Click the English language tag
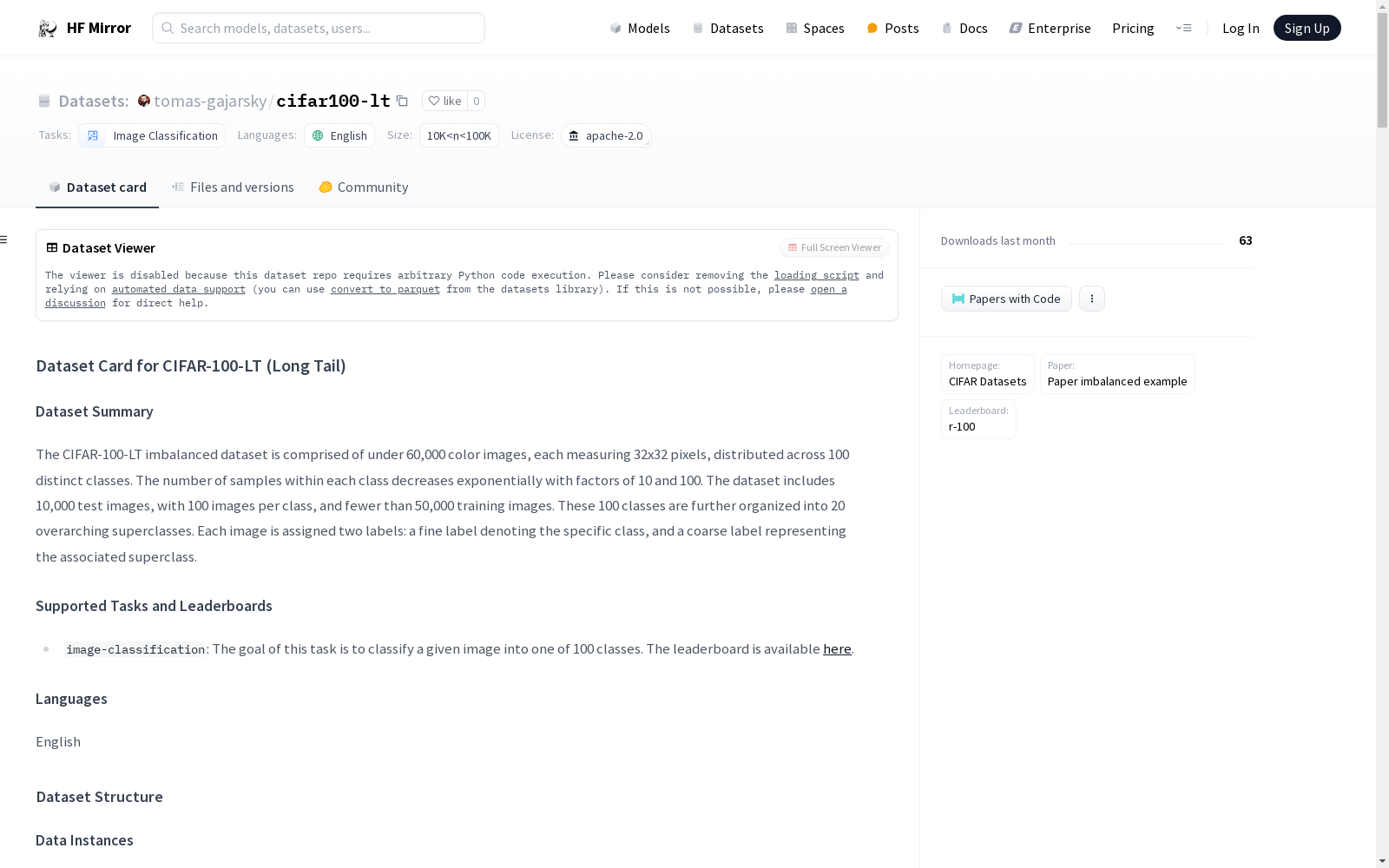Viewport: 1389px width, 868px height. point(339,135)
